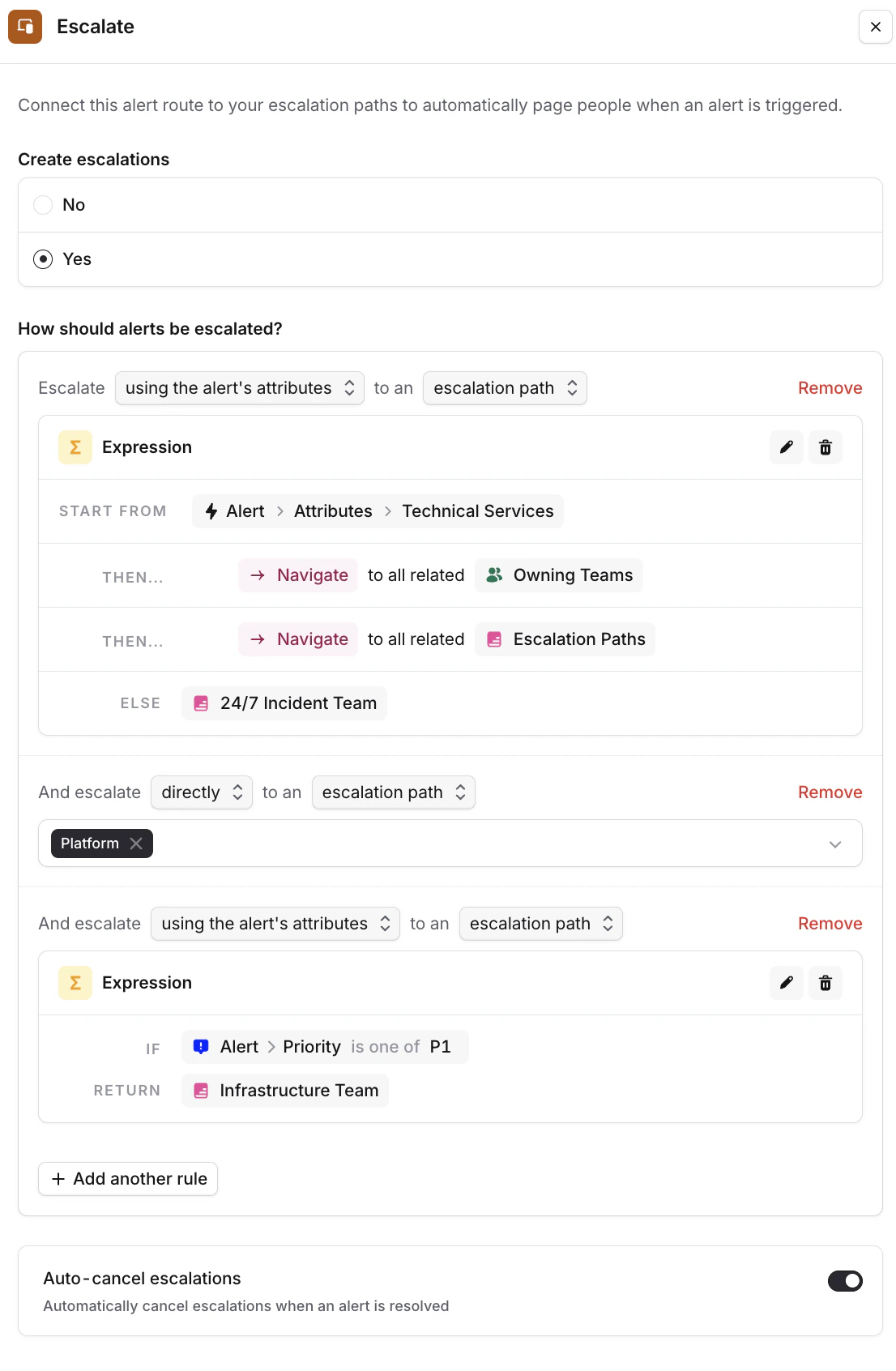The image size is (896, 1371).
Task: Edit the first Expression with pencil icon
Action: [786, 447]
